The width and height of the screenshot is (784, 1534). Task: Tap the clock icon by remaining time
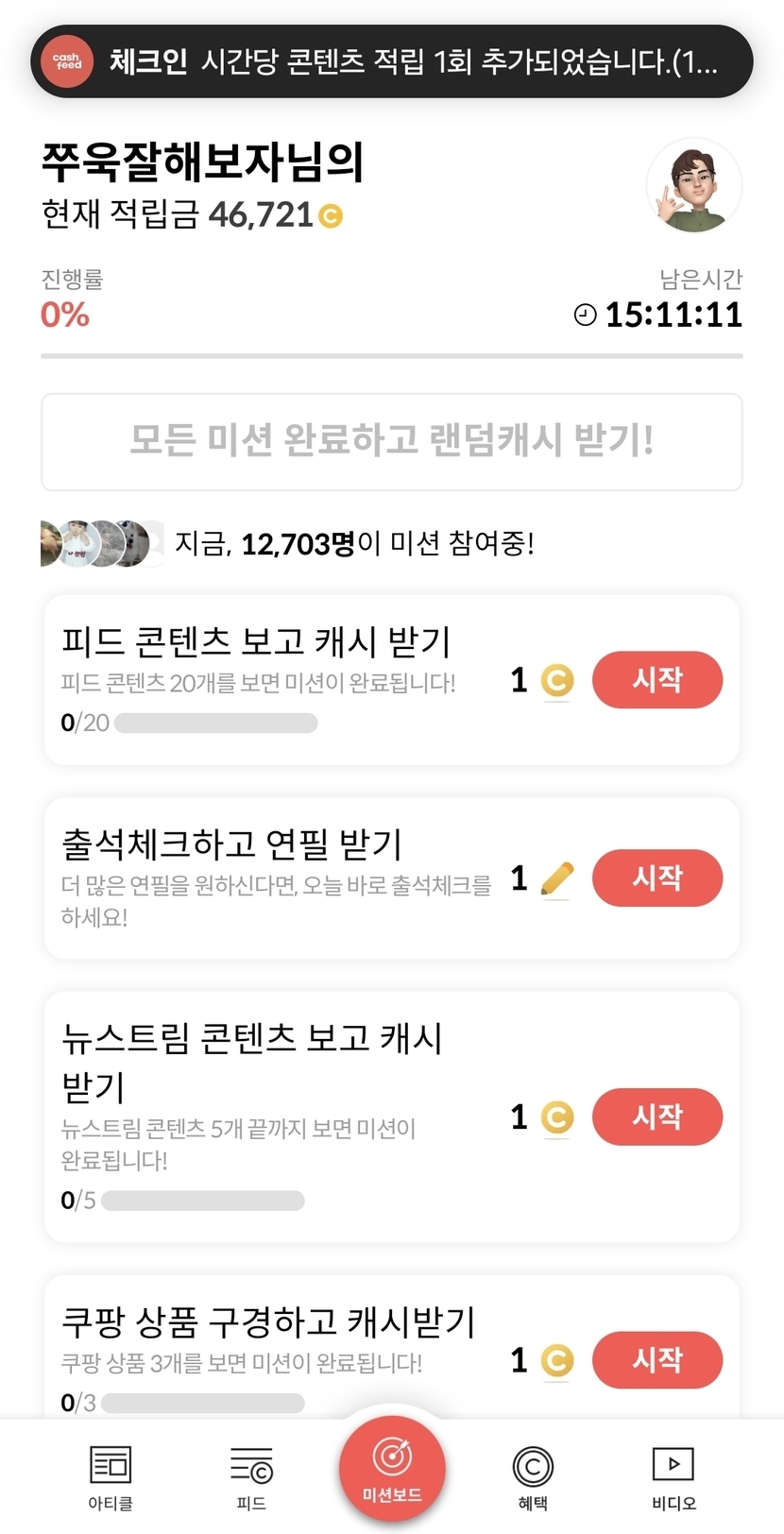coord(586,315)
